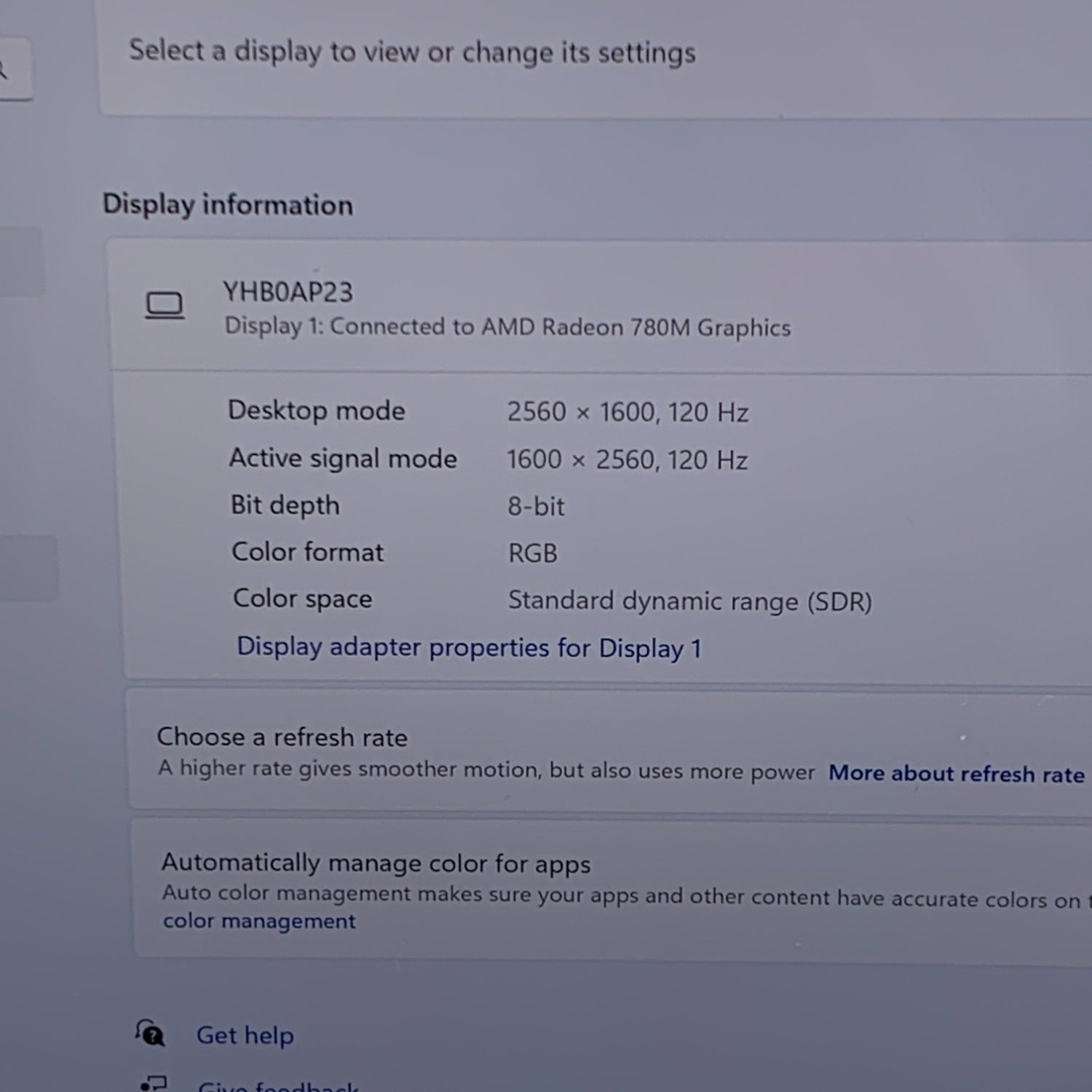Screen dimensions: 1092x1092
Task: Follow the color management link
Action: (259, 922)
